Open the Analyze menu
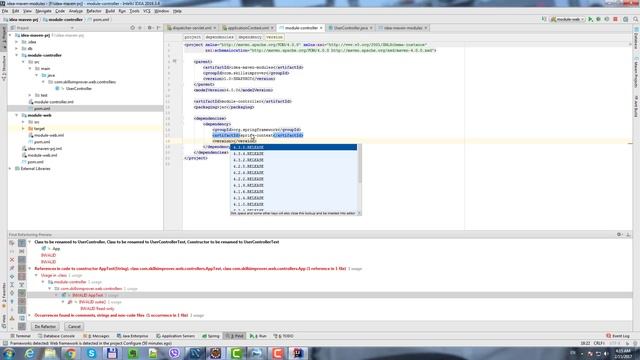Viewport: 640px width, 360px height. coord(76,11)
